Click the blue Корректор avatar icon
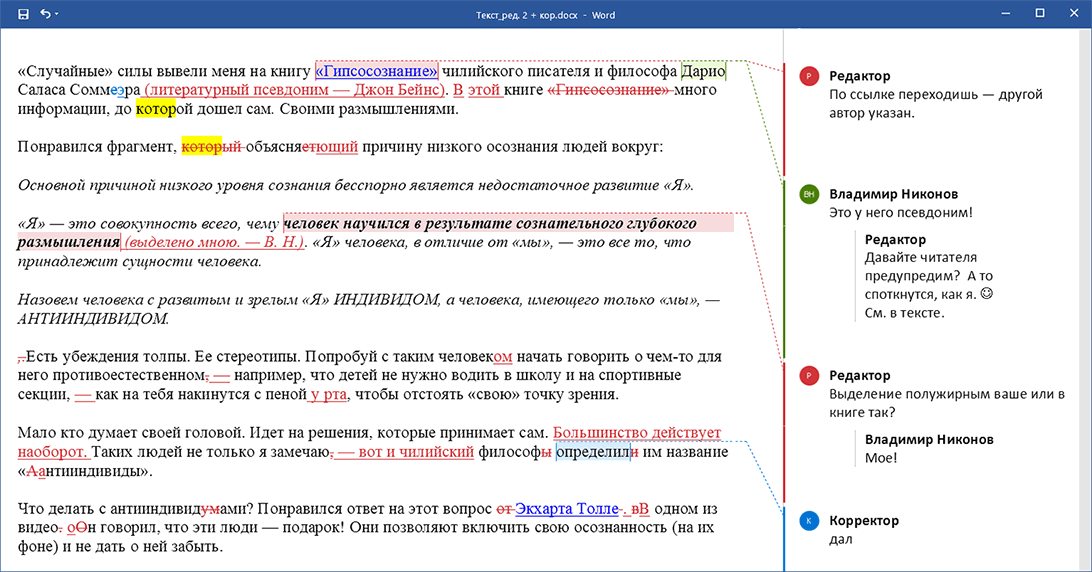1092x572 pixels. (809, 520)
